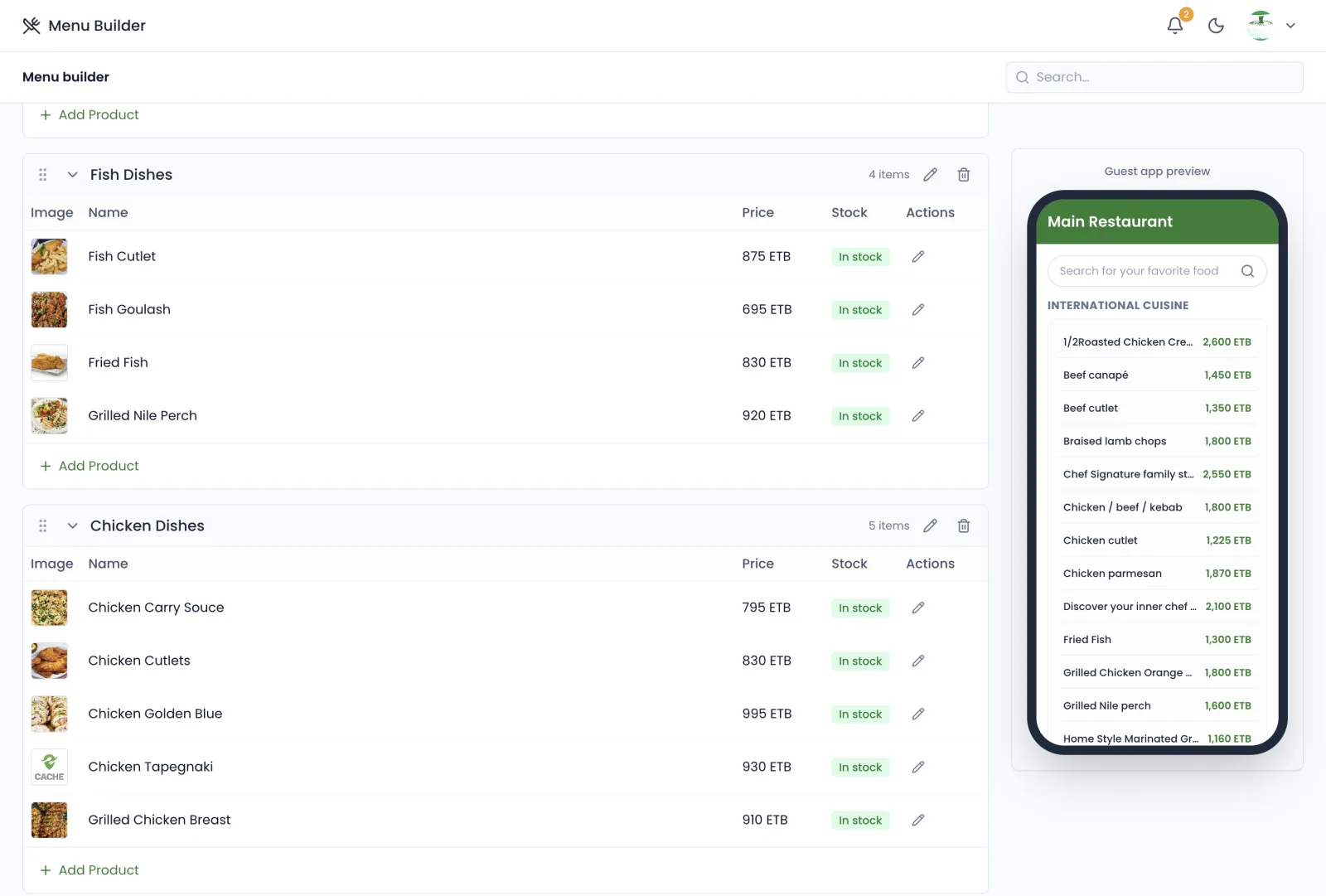This screenshot has height=896, width=1326.
Task: Click the preview search magnifier icon
Action: tap(1247, 271)
